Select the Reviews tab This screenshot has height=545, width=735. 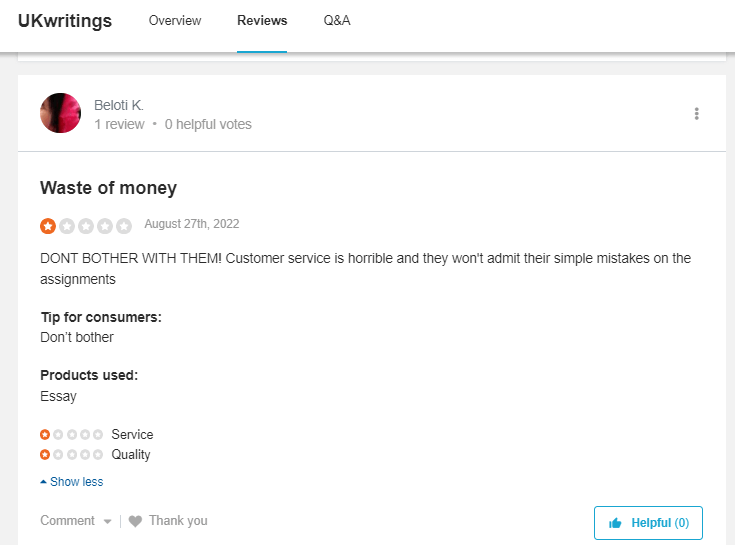pyautogui.click(x=262, y=21)
